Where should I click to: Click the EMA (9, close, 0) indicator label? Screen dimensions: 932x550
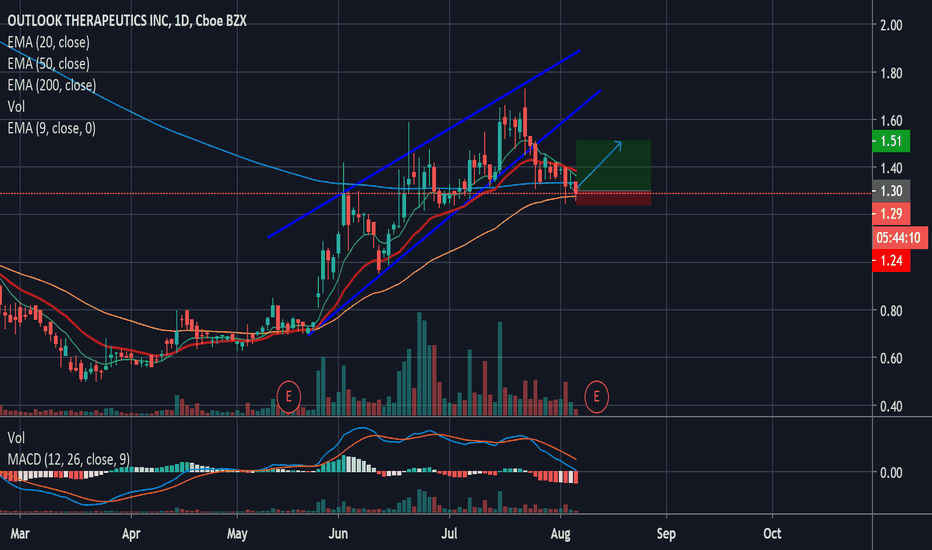point(52,128)
